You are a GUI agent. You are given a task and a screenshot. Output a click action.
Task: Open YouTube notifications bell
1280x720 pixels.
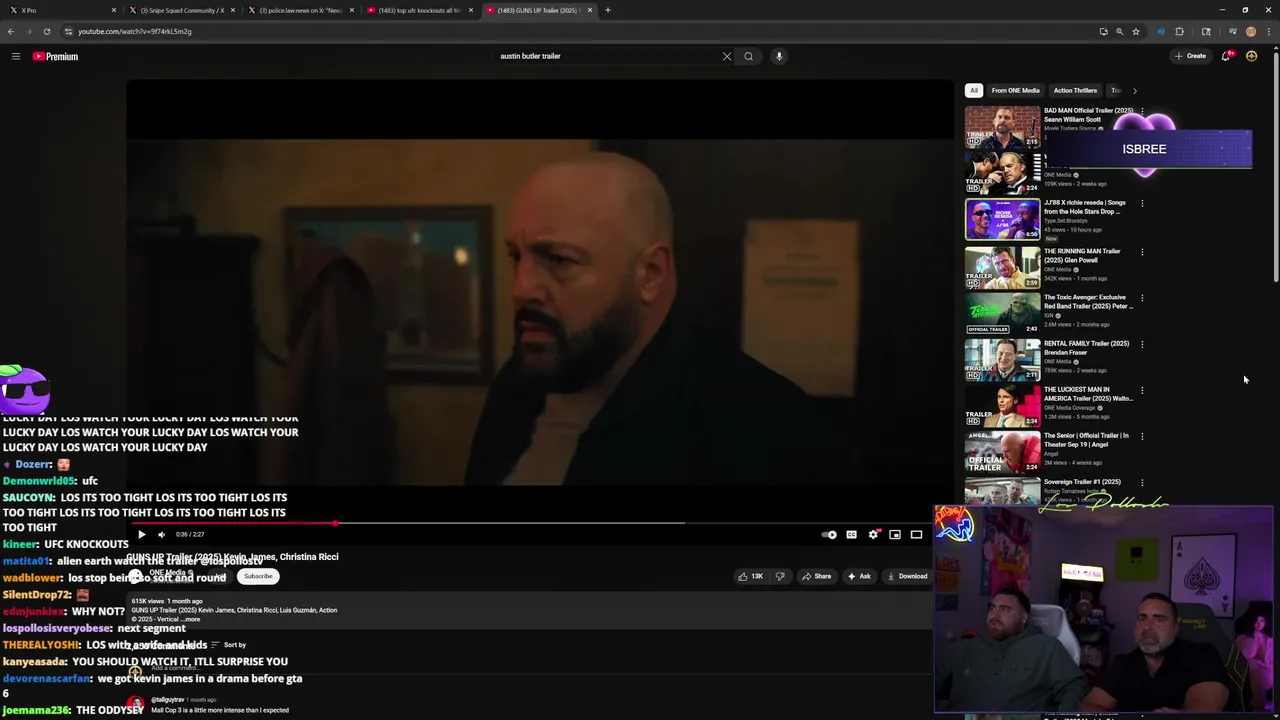coord(1226,56)
